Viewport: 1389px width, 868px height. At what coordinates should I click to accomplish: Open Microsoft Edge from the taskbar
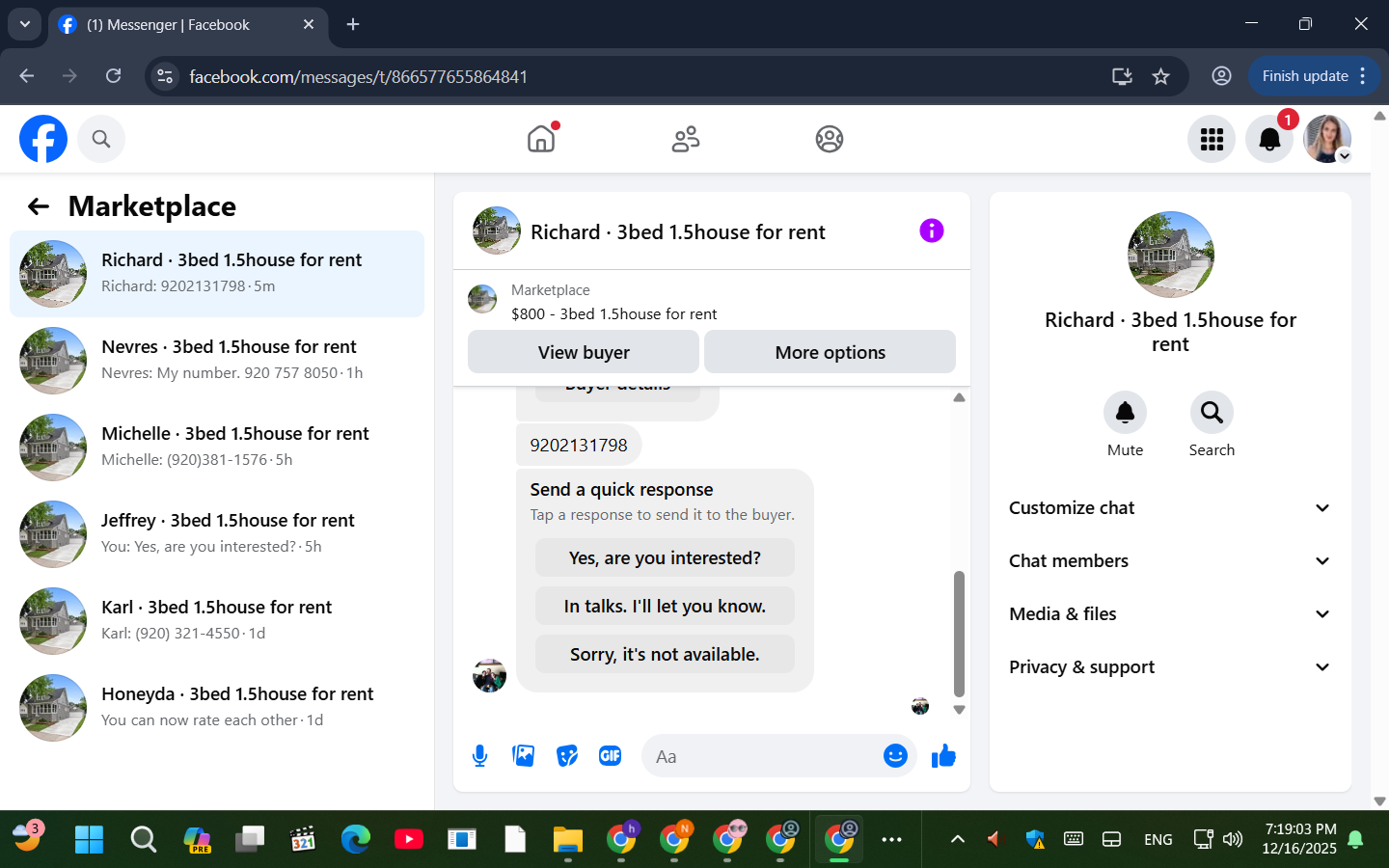coord(355,839)
